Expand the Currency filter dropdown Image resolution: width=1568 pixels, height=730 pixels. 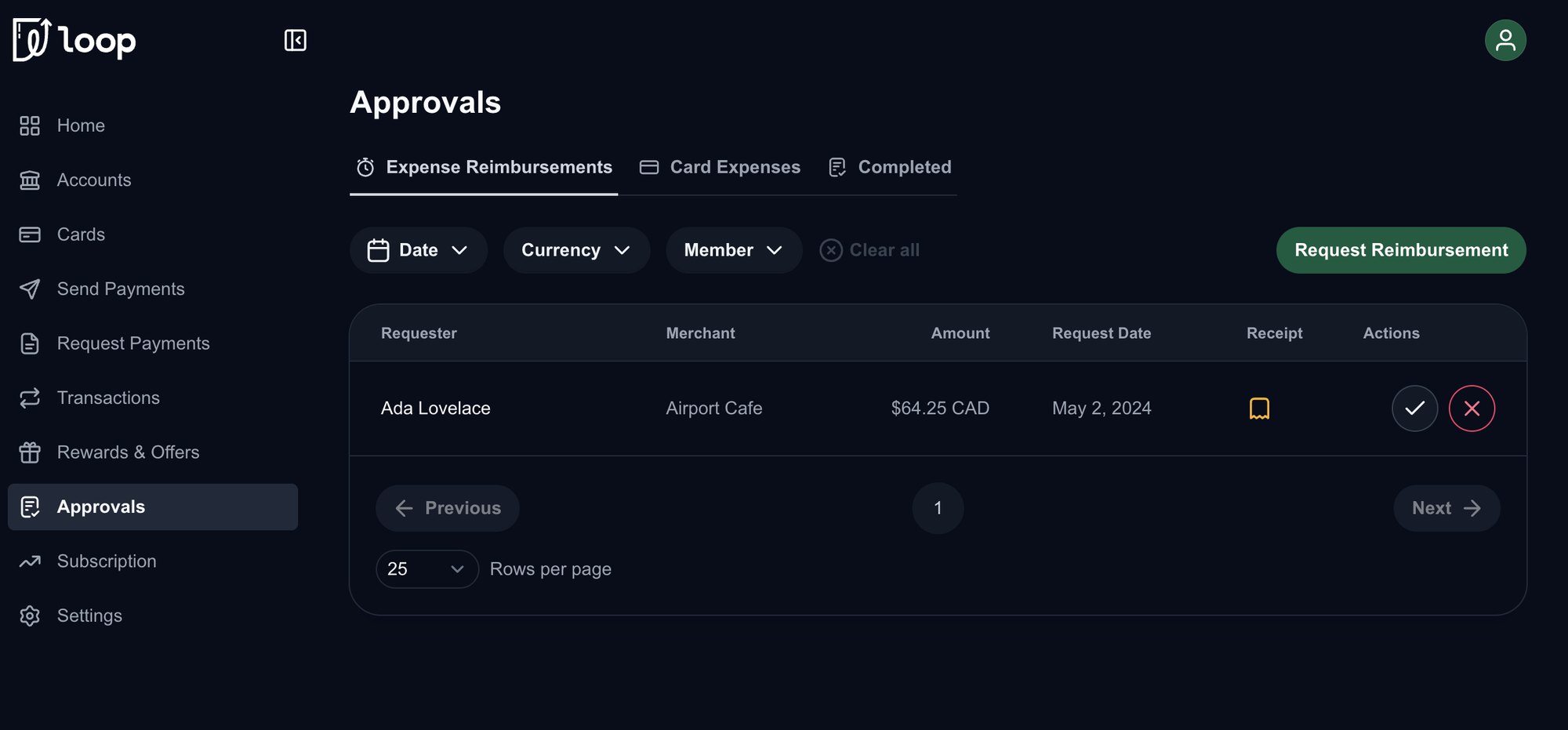click(x=576, y=250)
